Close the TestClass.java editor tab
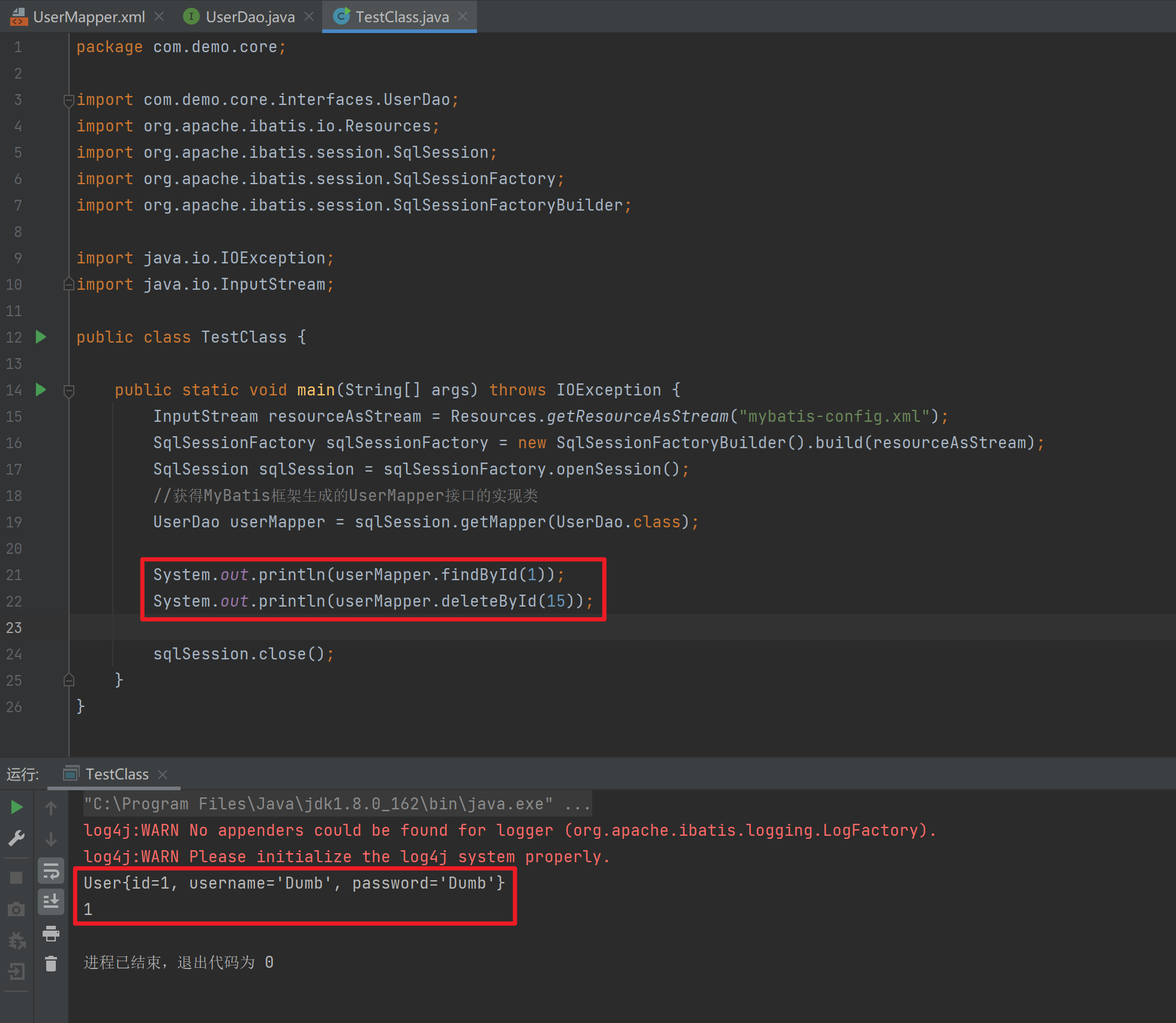The height and width of the screenshot is (1023, 1176). click(463, 17)
